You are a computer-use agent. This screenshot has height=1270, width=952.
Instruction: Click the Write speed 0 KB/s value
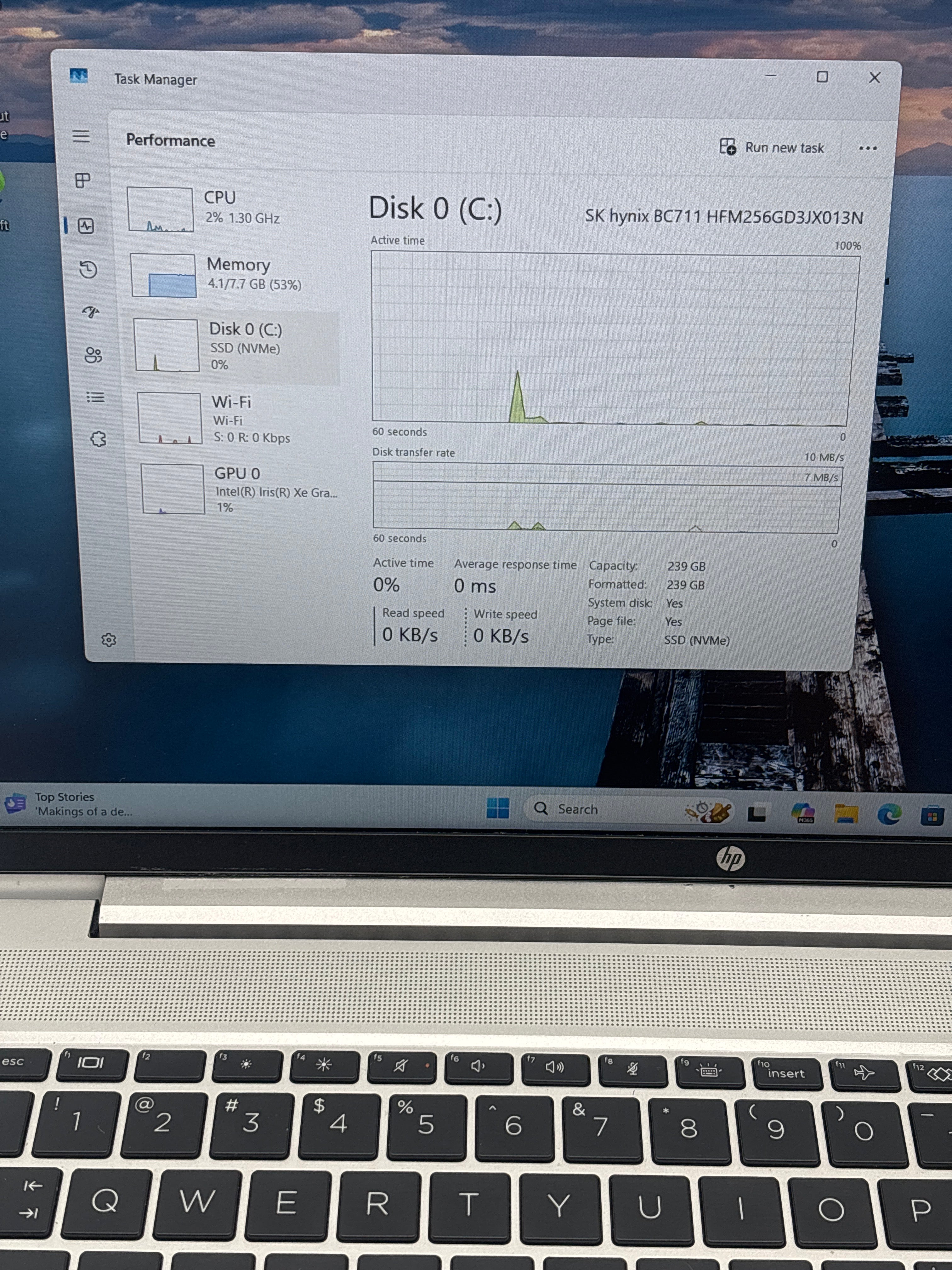(x=500, y=636)
